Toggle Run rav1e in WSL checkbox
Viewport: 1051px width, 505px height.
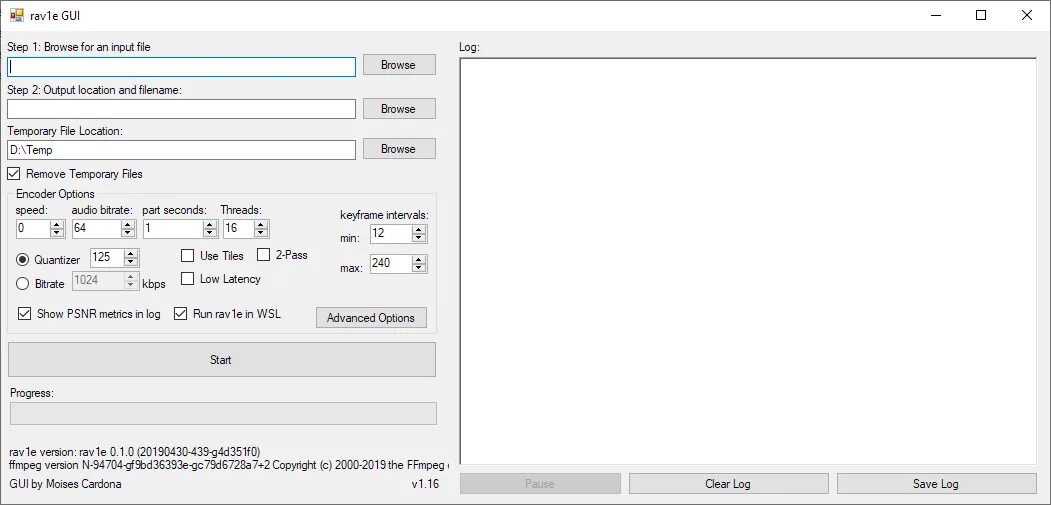[180, 313]
